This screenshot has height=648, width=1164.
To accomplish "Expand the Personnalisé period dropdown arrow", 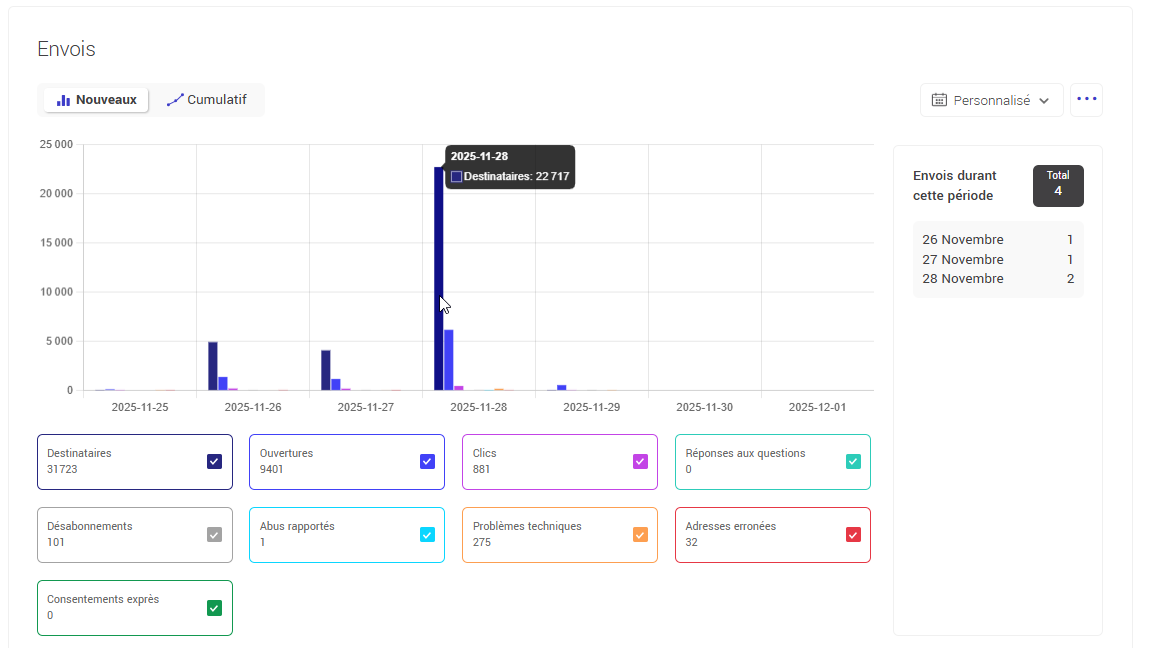I will (x=1044, y=101).
